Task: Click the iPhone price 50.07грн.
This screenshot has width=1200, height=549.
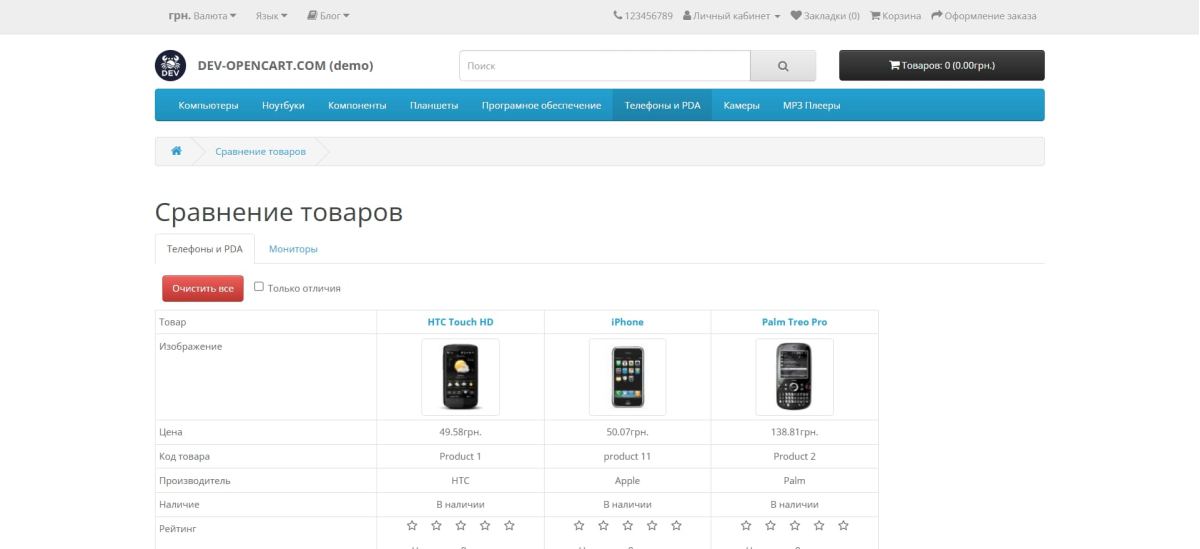Action: [627, 433]
